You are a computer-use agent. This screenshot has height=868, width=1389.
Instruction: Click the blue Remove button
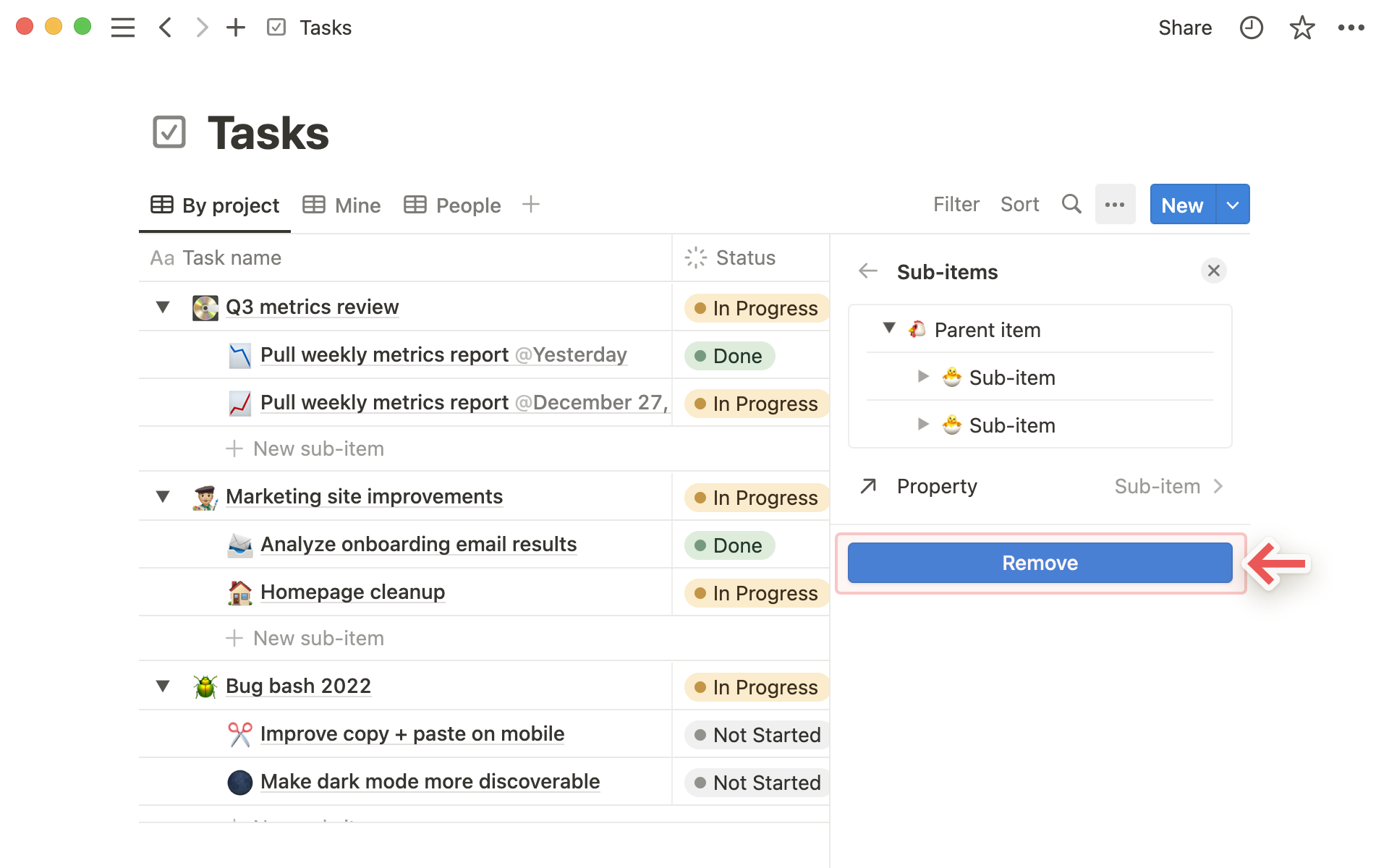1040,563
